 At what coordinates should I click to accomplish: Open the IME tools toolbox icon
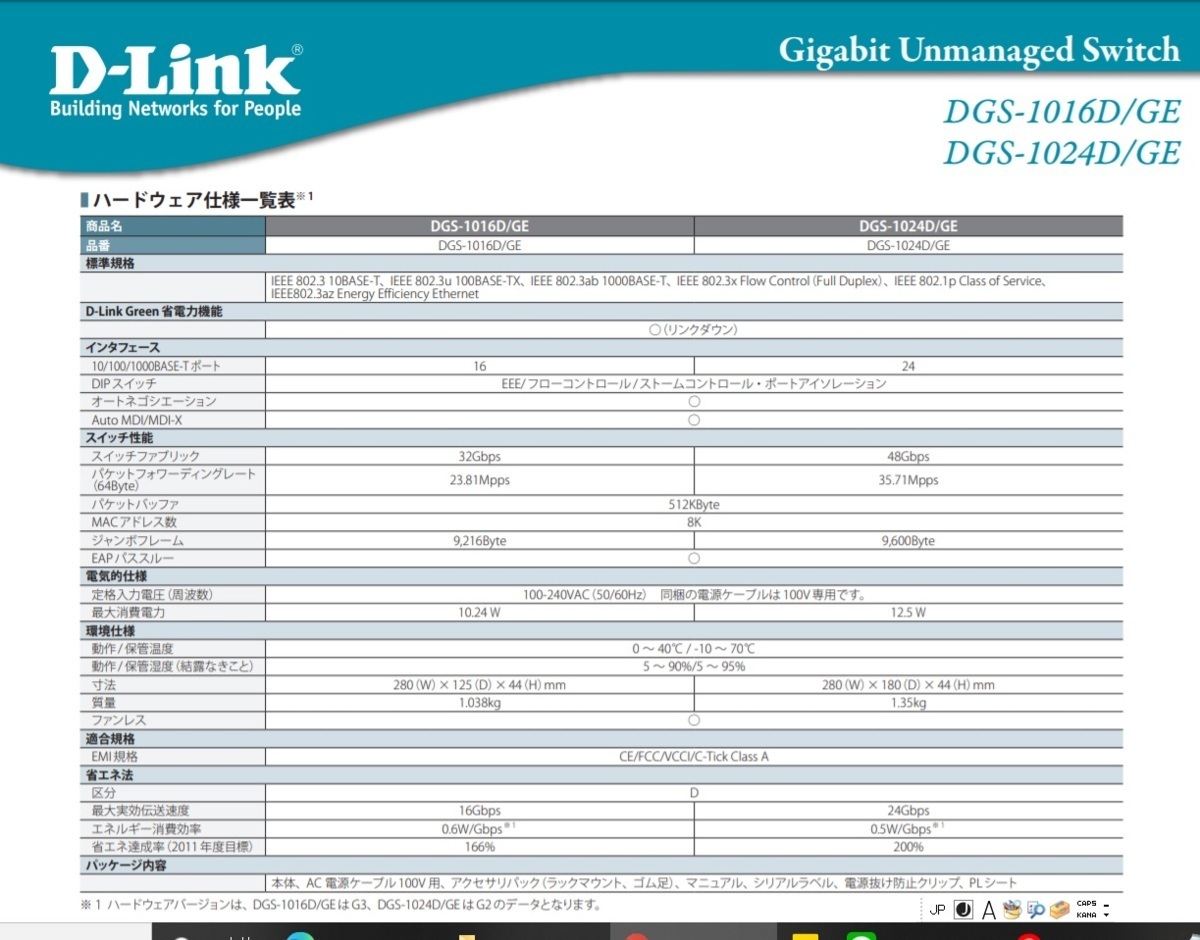(x=1060, y=910)
